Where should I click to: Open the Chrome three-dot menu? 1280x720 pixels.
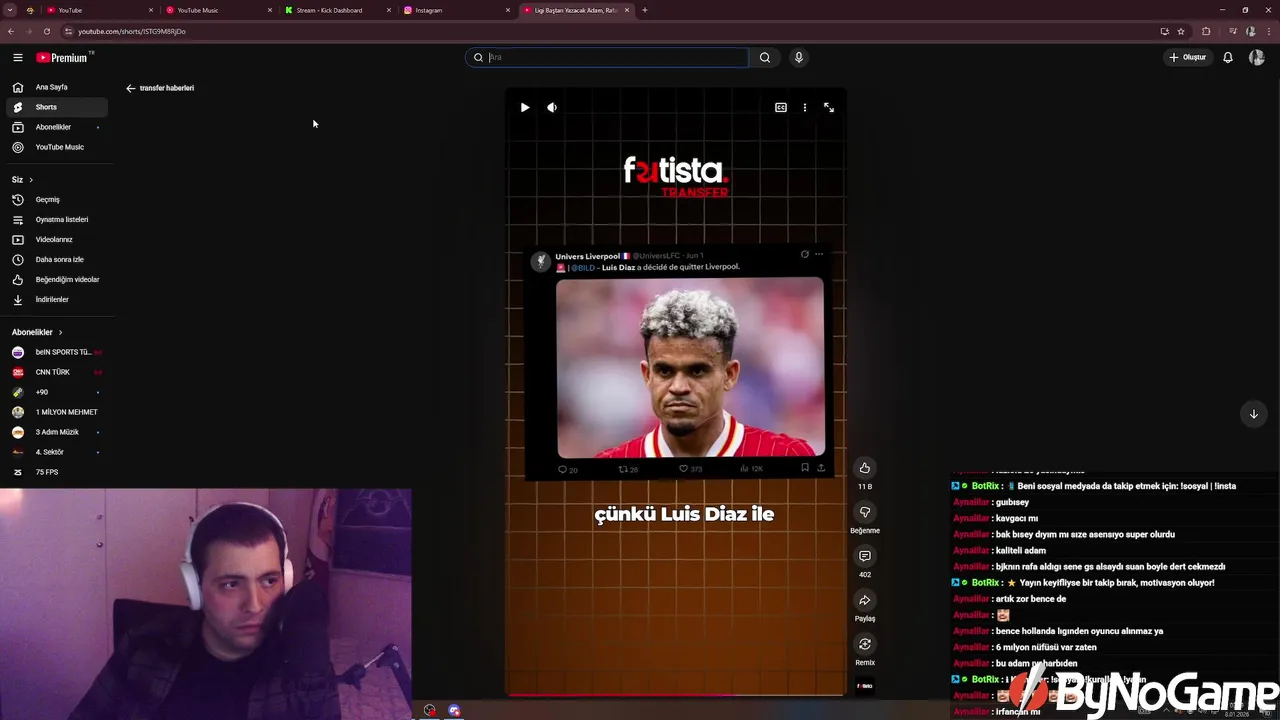tap(1269, 31)
